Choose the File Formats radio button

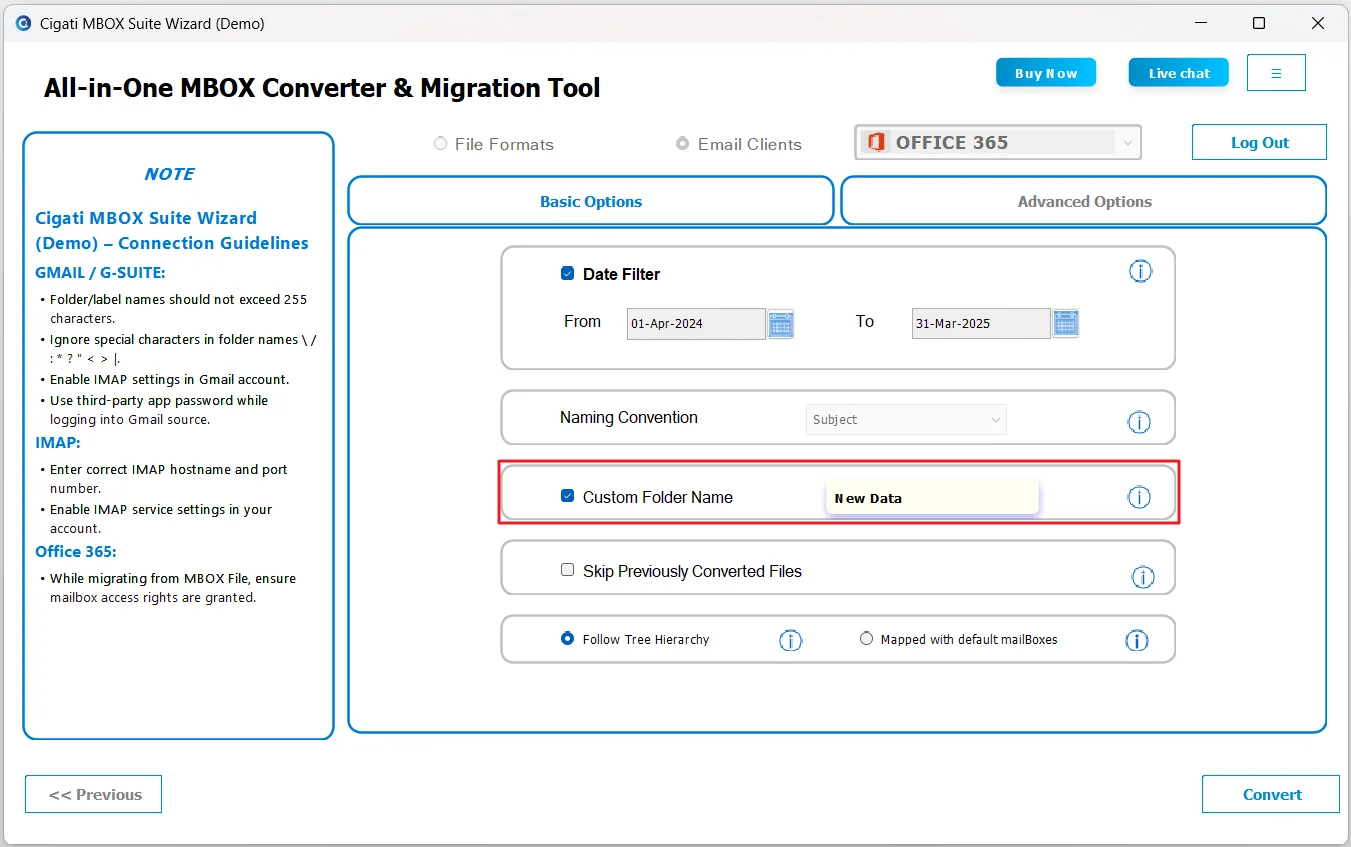click(x=440, y=144)
